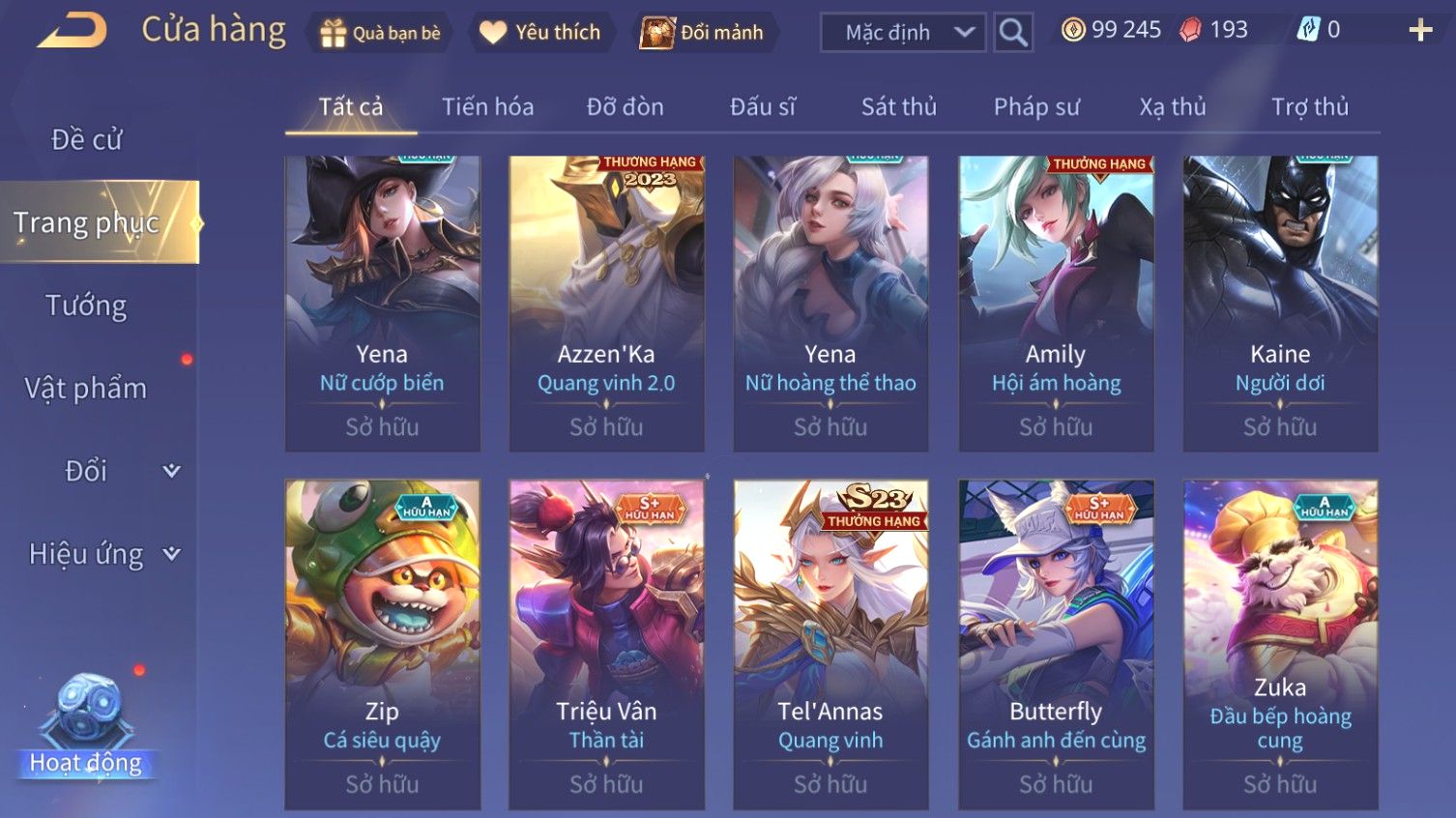Select the Tiến hóa tab
This screenshot has height=818, width=1456.
pyautogui.click(x=487, y=107)
